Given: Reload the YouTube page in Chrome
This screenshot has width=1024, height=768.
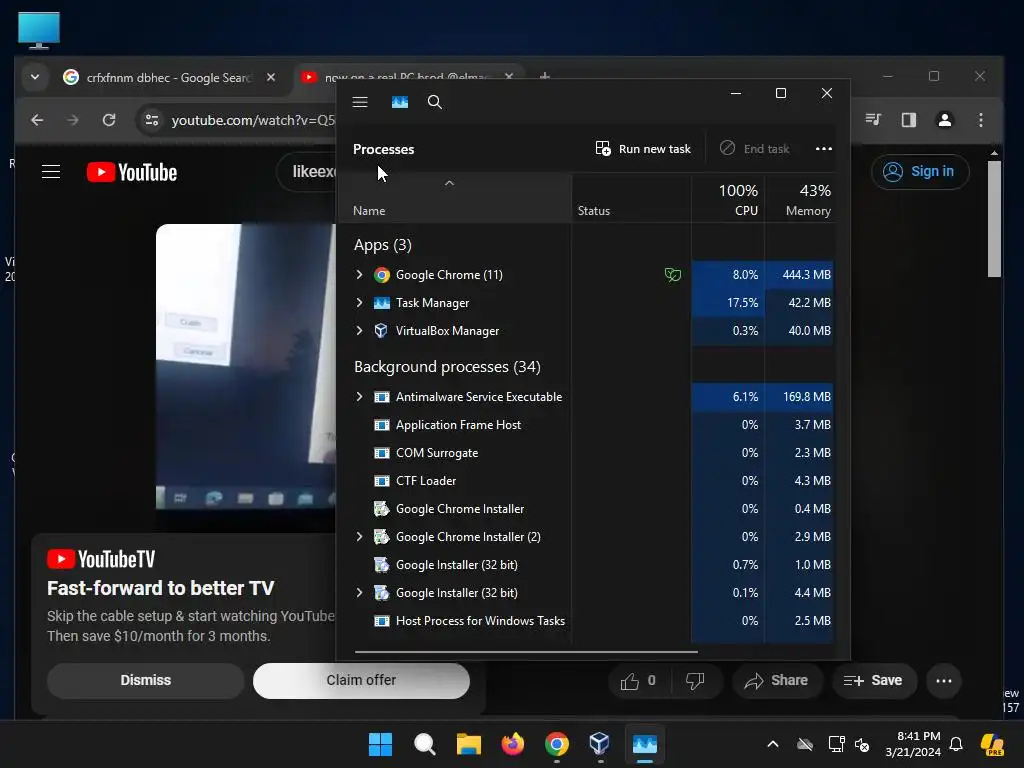Looking at the screenshot, I should point(109,120).
